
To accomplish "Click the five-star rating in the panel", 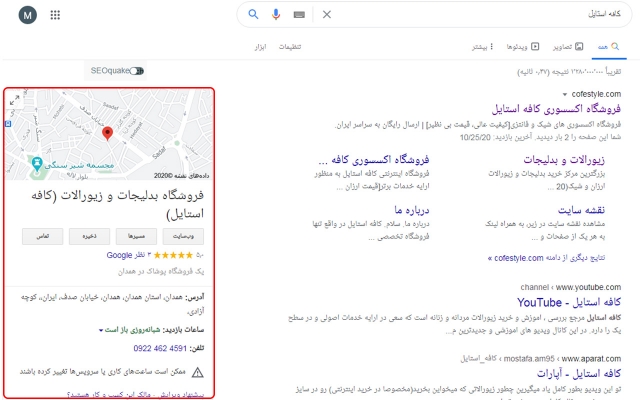I will click(173, 256).
